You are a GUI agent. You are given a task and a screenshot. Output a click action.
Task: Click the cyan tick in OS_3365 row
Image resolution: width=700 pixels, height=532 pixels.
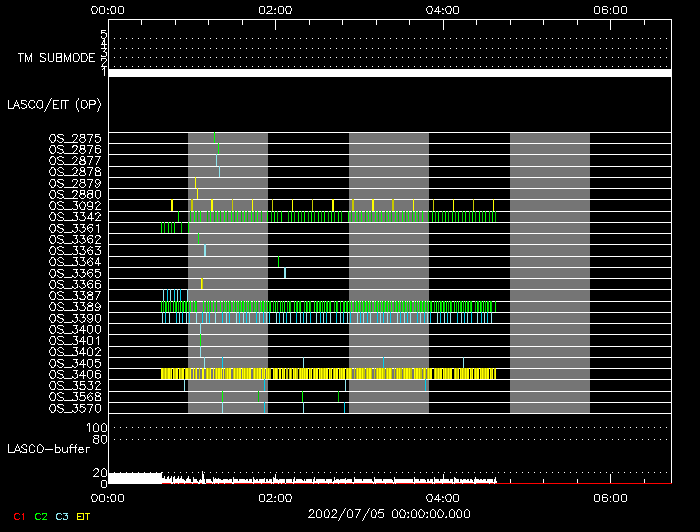(285, 273)
